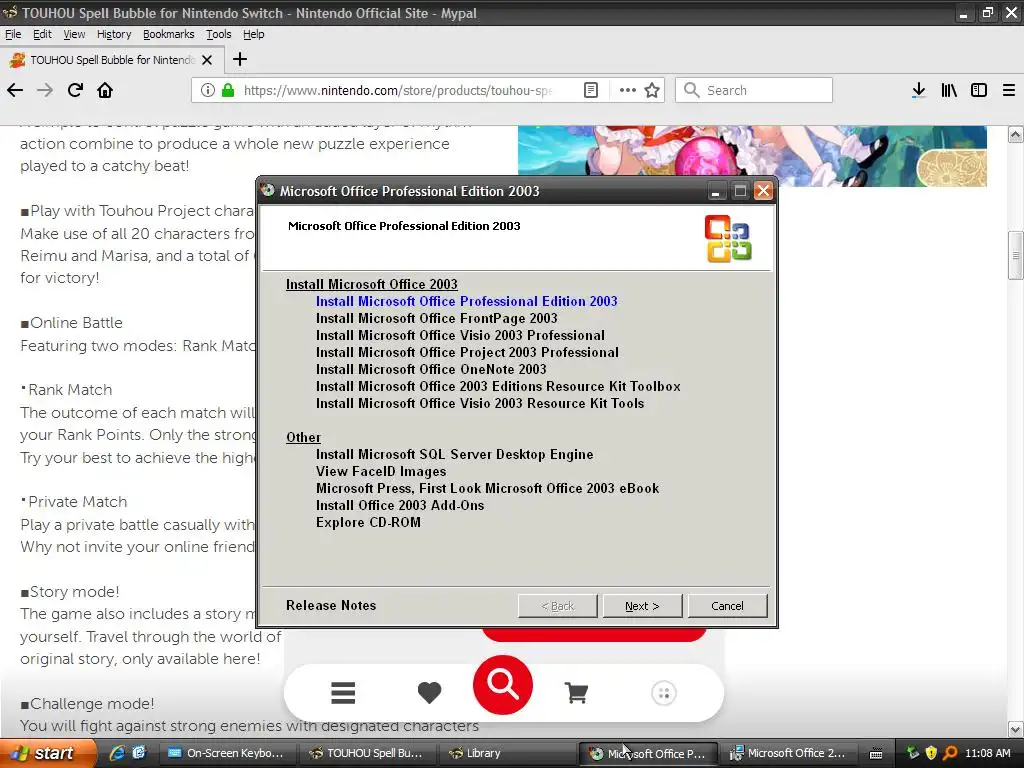Open the Windows start menu

47,753
